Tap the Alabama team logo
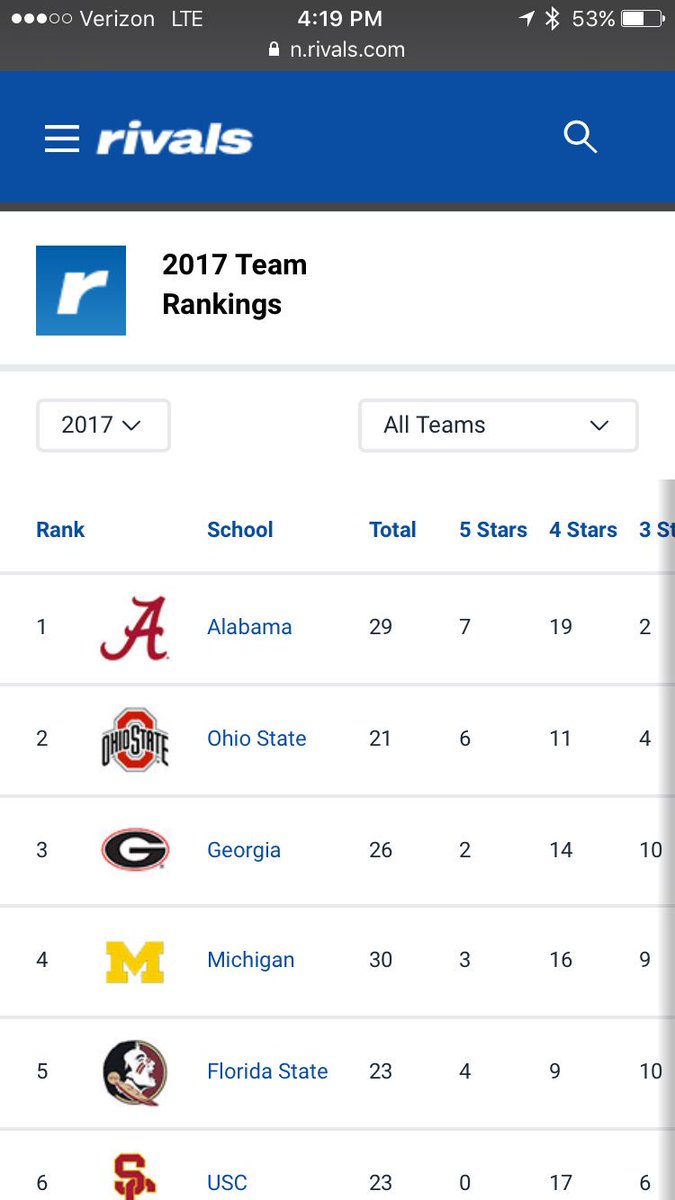Screen dimensions: 675x1200 click(x=134, y=628)
